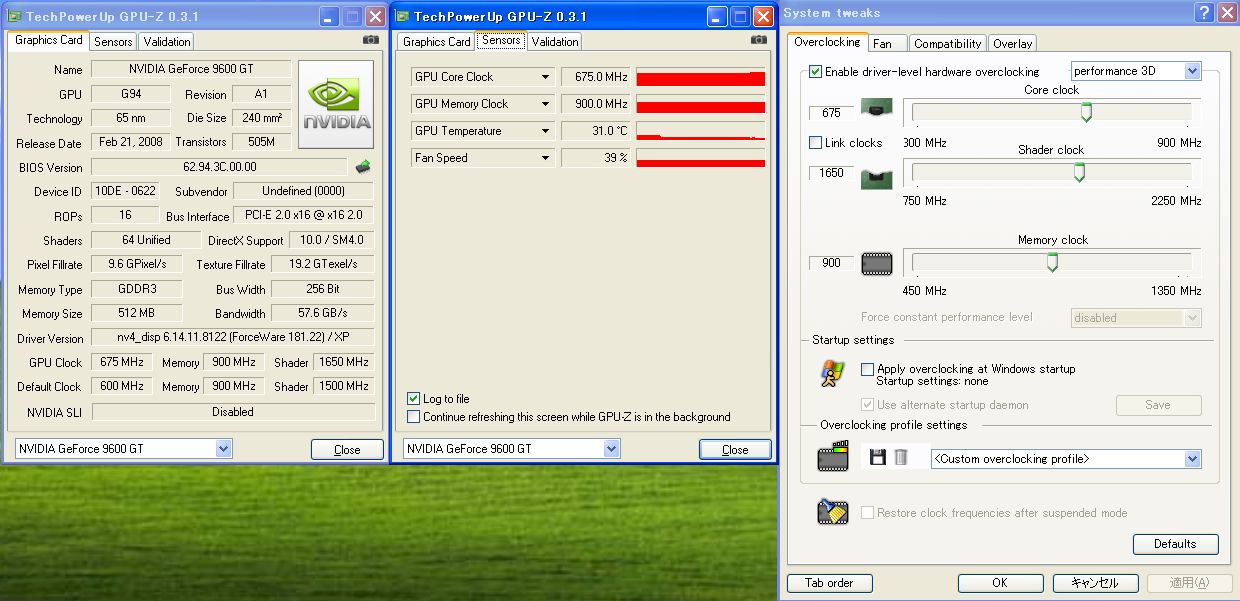Click the shader clock chip icon
The height and width of the screenshot is (601, 1240).
877,180
